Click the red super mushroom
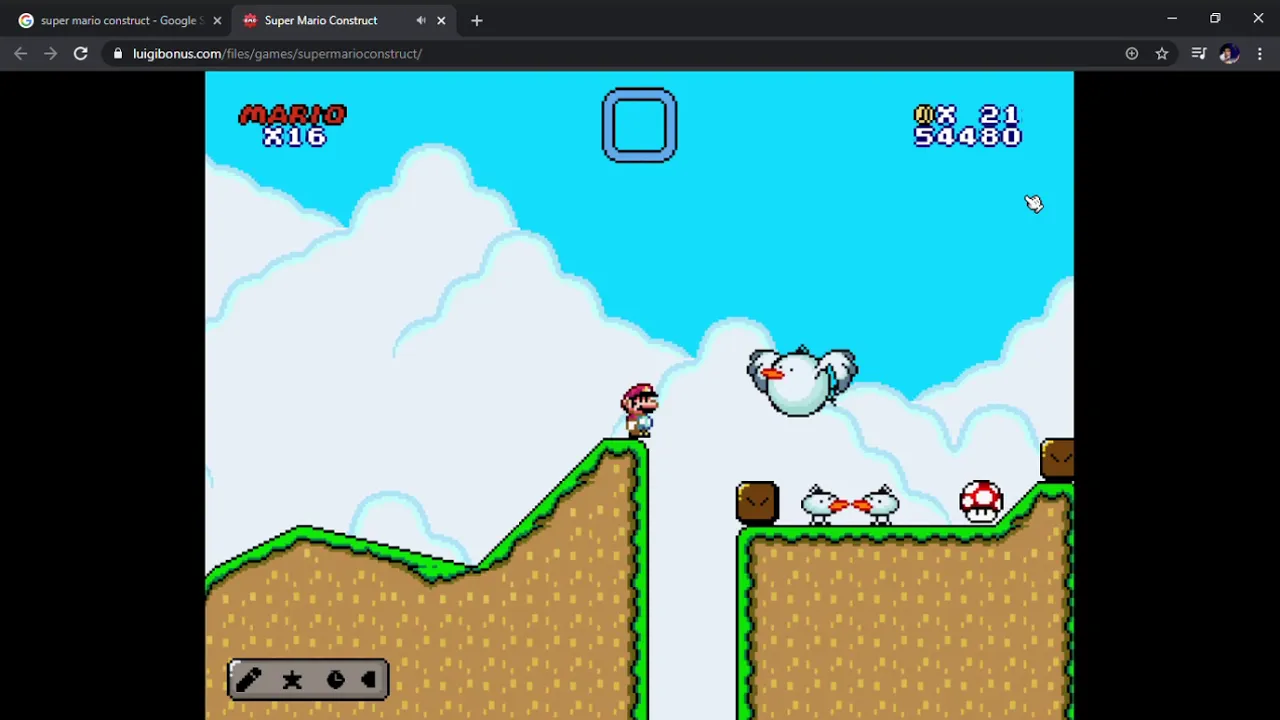The height and width of the screenshot is (720, 1280). 981,501
